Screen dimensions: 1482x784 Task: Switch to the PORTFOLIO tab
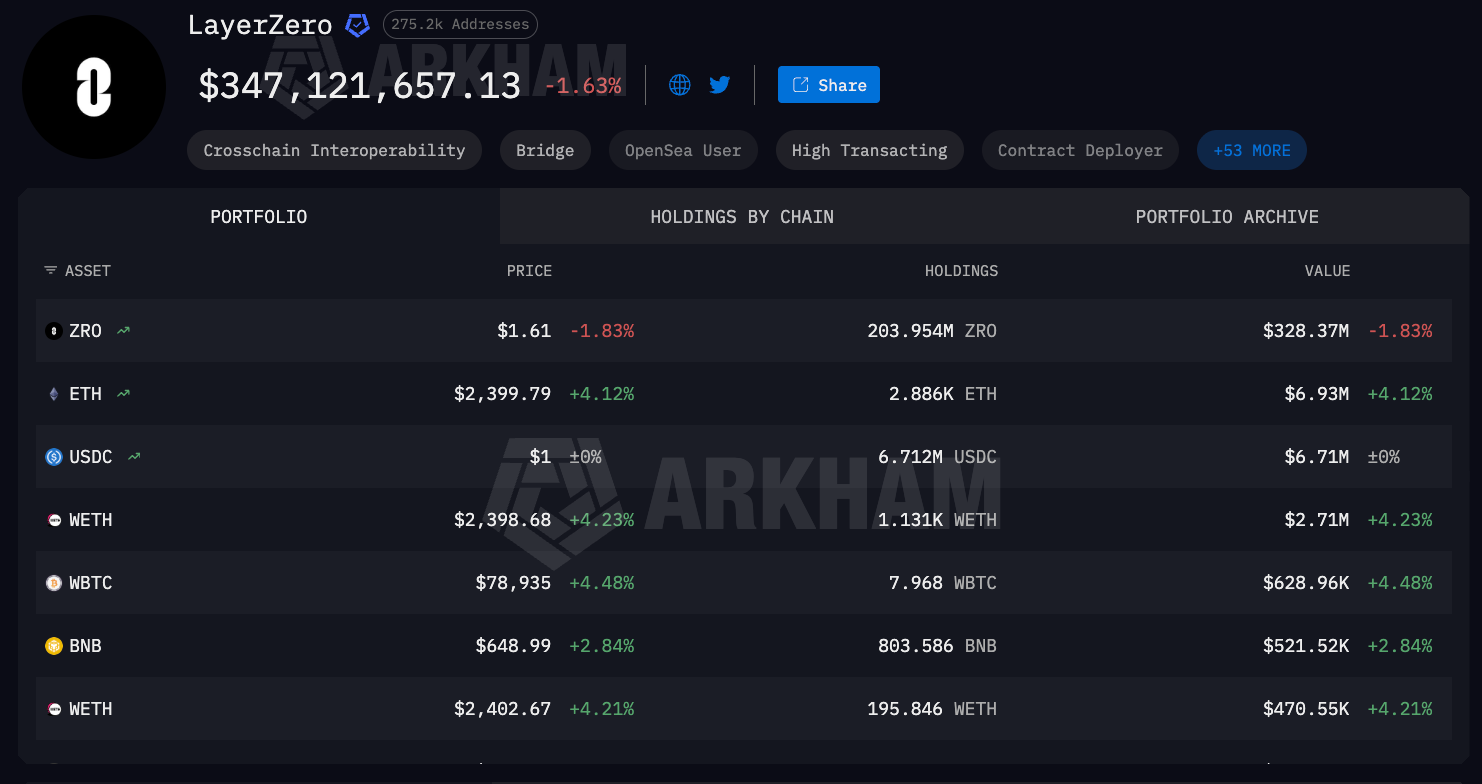click(259, 217)
